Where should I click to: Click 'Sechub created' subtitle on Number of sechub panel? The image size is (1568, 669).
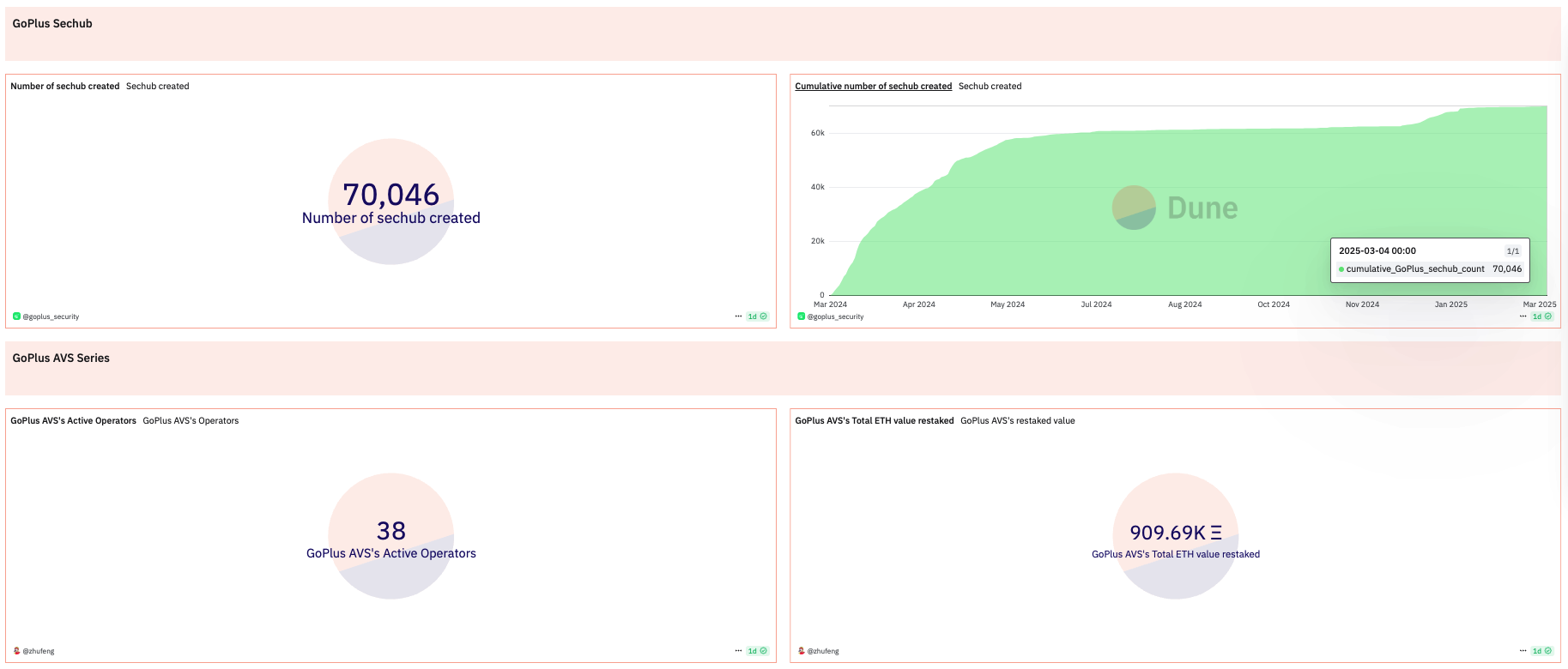(x=158, y=87)
